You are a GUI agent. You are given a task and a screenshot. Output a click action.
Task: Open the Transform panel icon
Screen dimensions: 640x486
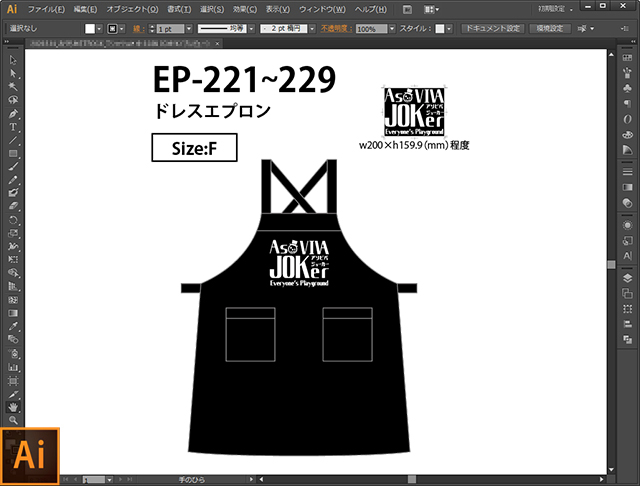(627, 309)
